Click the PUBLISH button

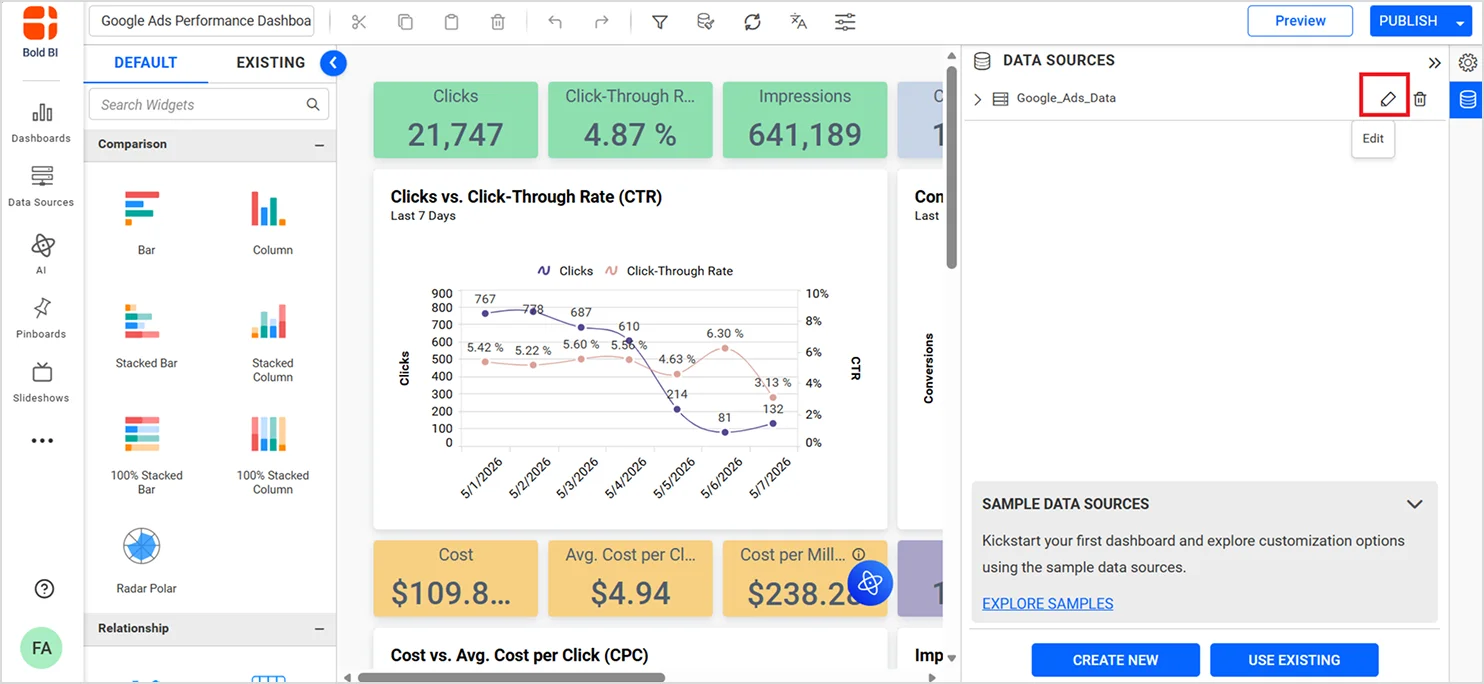(1408, 21)
